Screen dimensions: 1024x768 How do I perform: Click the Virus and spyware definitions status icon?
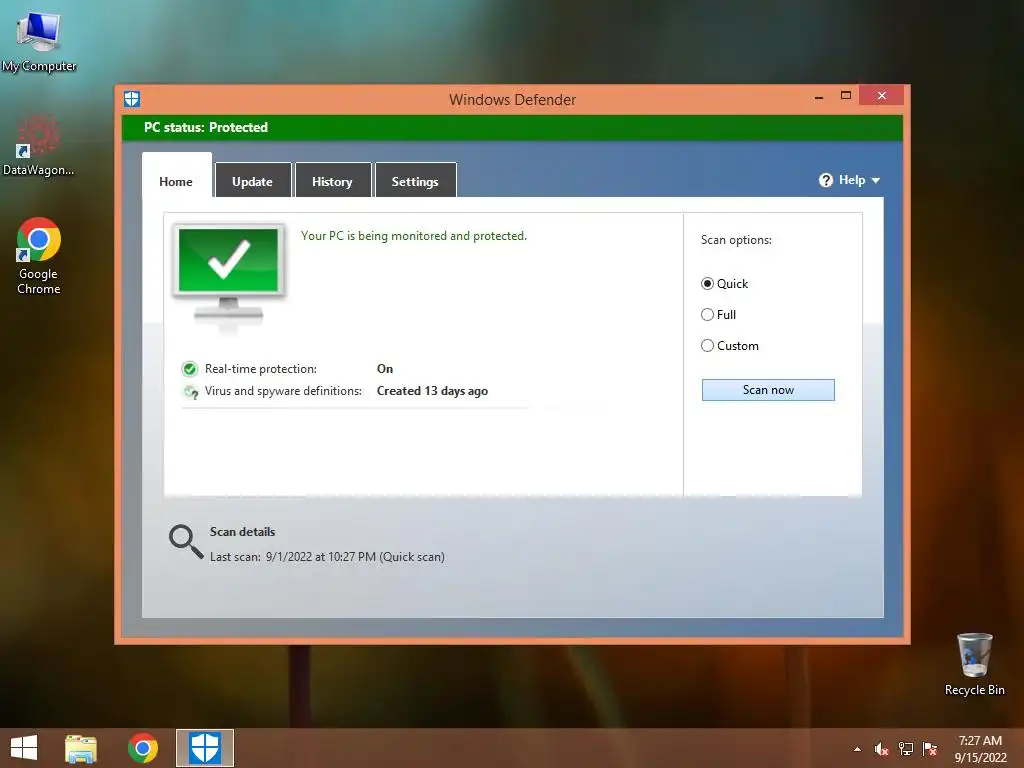[x=191, y=392]
